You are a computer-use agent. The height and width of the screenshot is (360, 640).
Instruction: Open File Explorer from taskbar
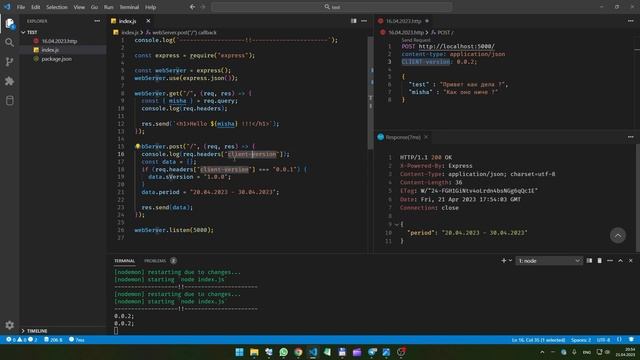(x=254, y=352)
